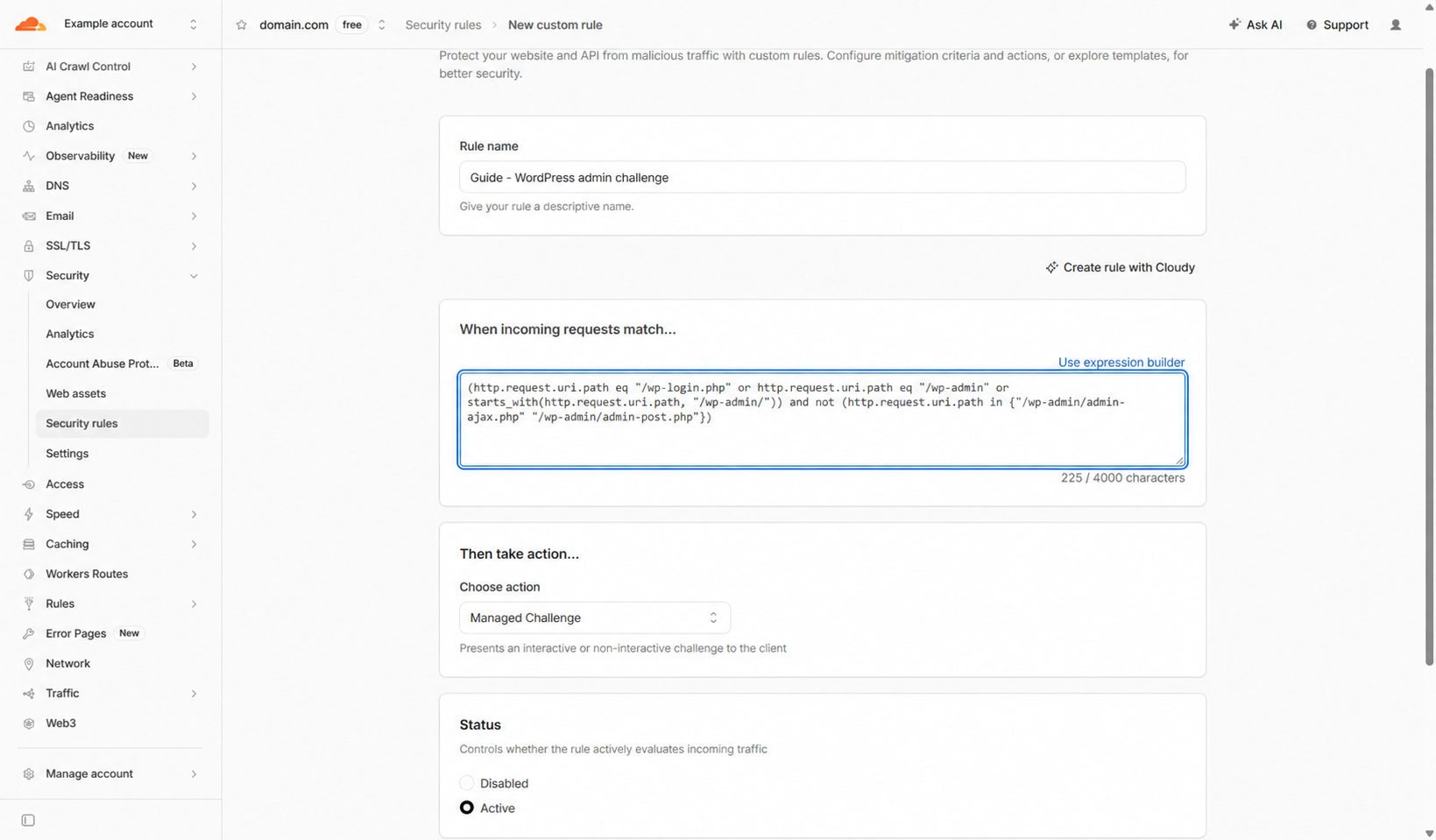Click the Rule name input field

click(823, 177)
